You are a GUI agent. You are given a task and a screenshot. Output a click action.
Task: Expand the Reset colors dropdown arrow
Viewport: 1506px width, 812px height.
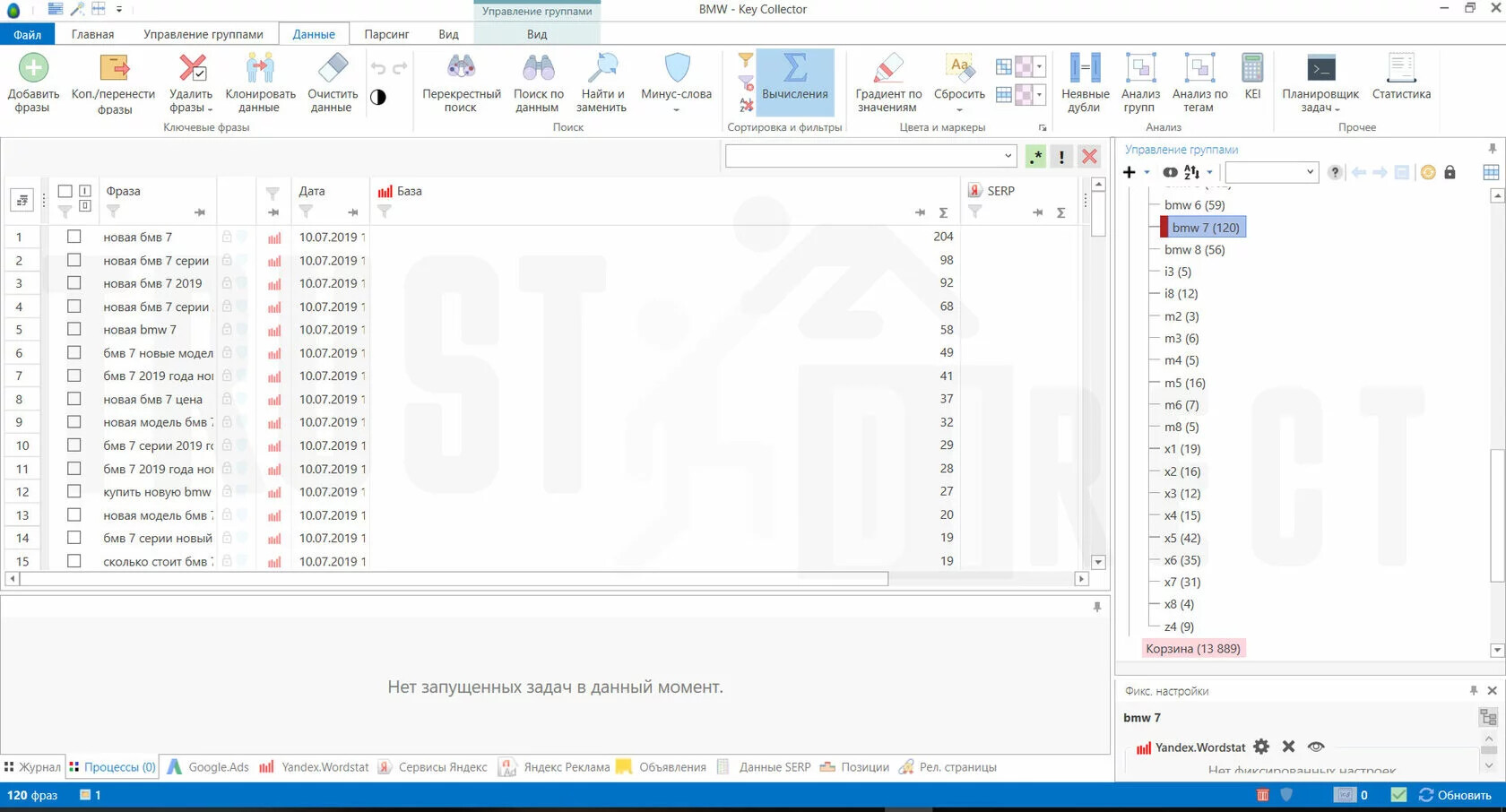coord(959,109)
